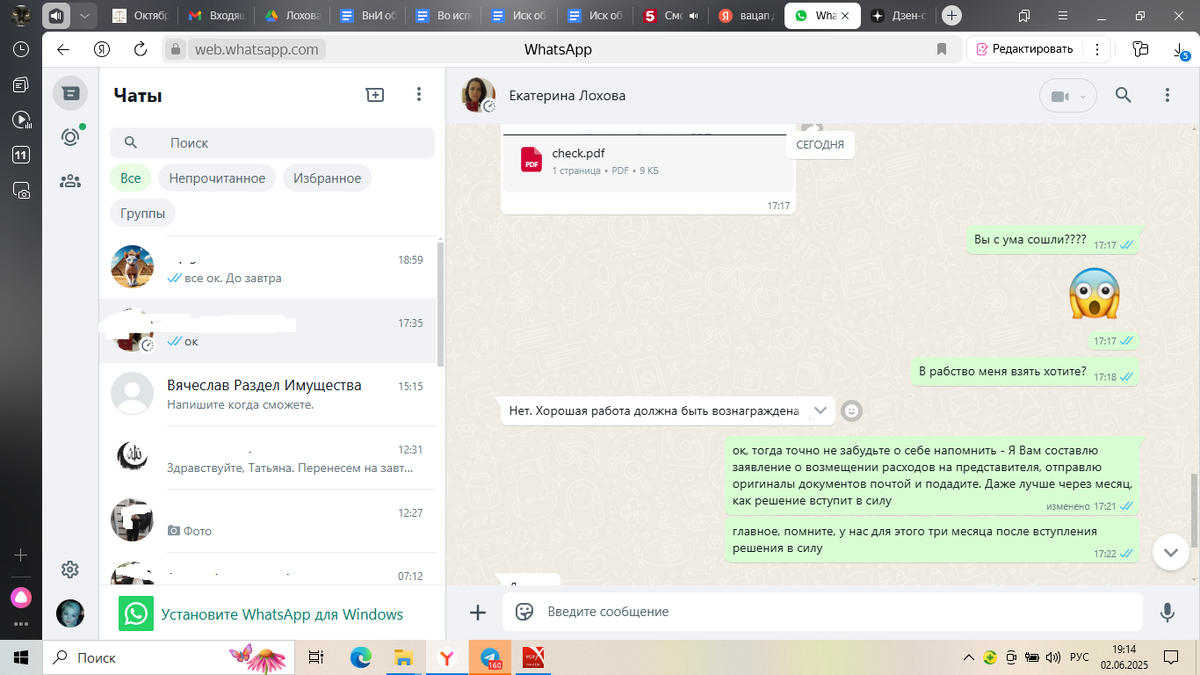Screen dimensions: 1200x675
Task: Select the Непрочитанное chat filter
Action: click(x=217, y=178)
